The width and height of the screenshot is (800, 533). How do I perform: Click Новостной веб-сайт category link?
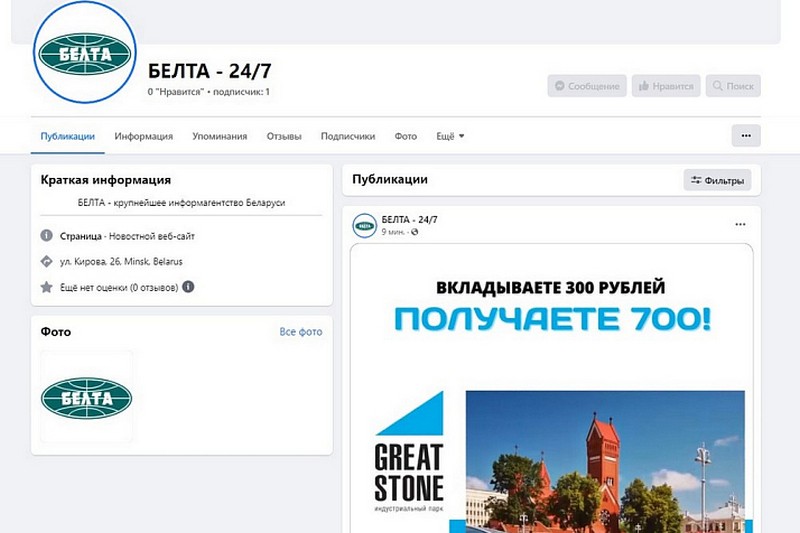tap(152, 236)
